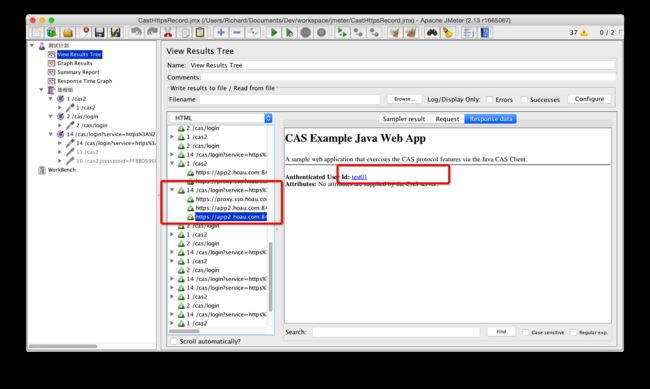This screenshot has height=389, width=650.
Task: Select highlighted https://app2.hoau.com result row
Action: [231, 217]
